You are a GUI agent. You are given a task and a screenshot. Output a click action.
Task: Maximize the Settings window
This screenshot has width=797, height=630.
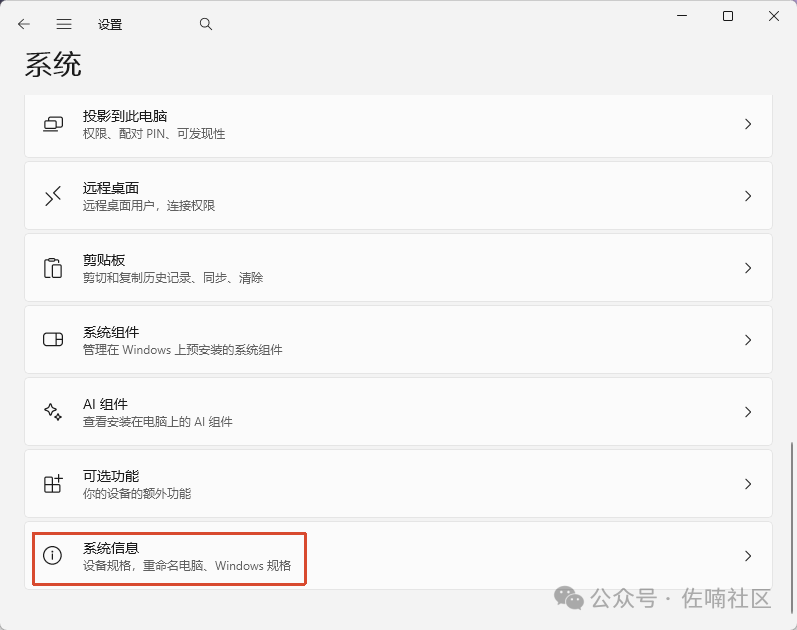(x=728, y=16)
